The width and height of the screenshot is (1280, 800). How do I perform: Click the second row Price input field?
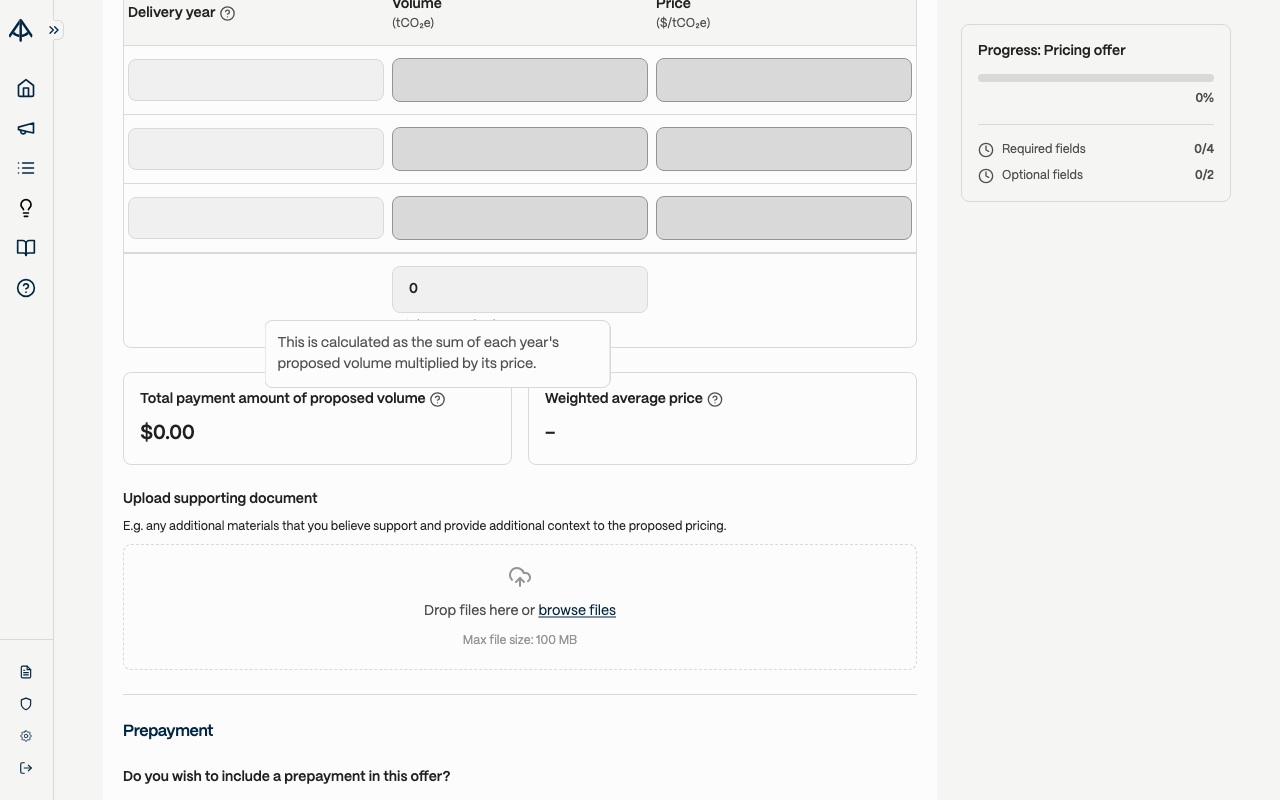(x=784, y=149)
